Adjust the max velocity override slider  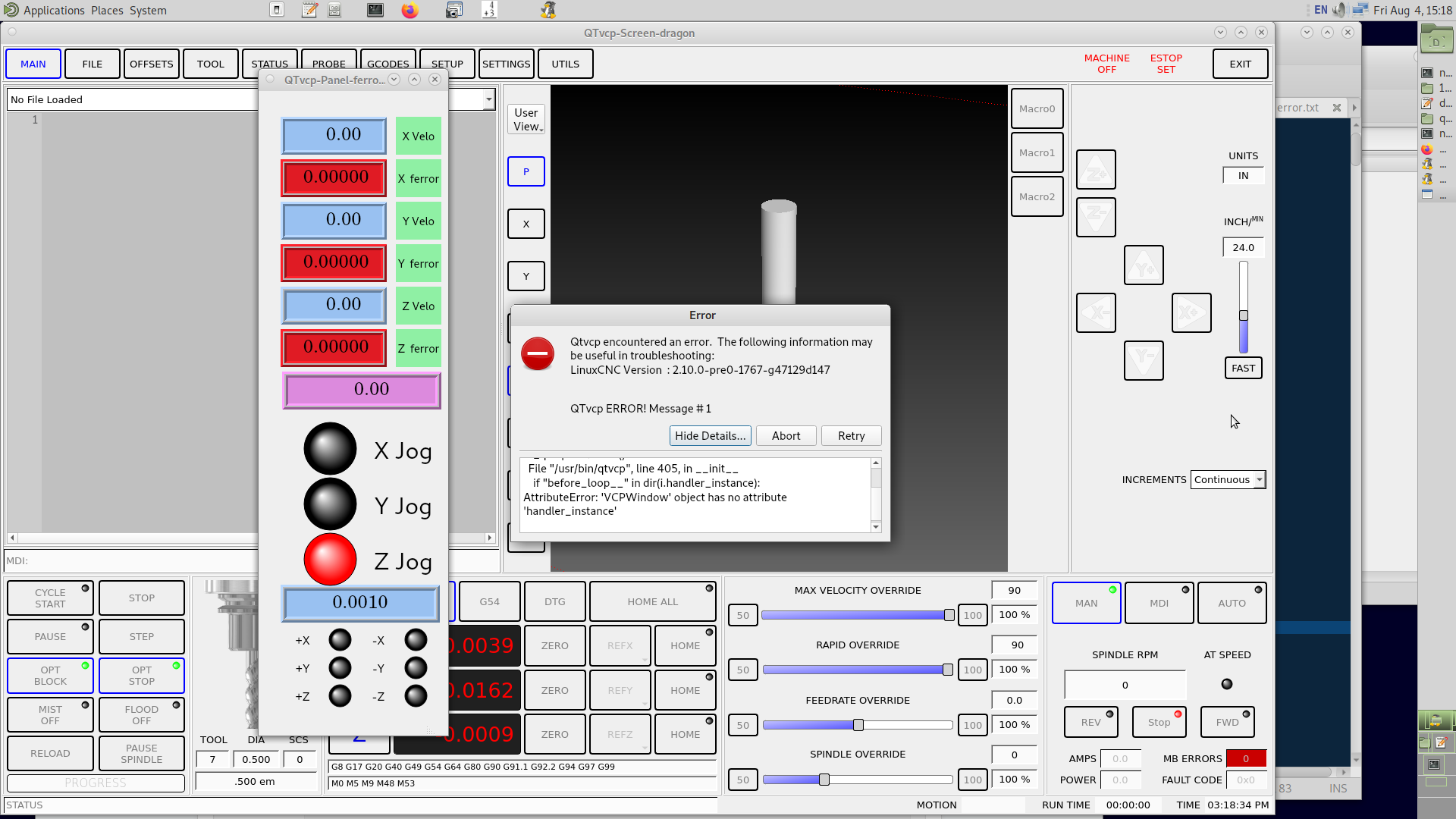tap(858, 615)
